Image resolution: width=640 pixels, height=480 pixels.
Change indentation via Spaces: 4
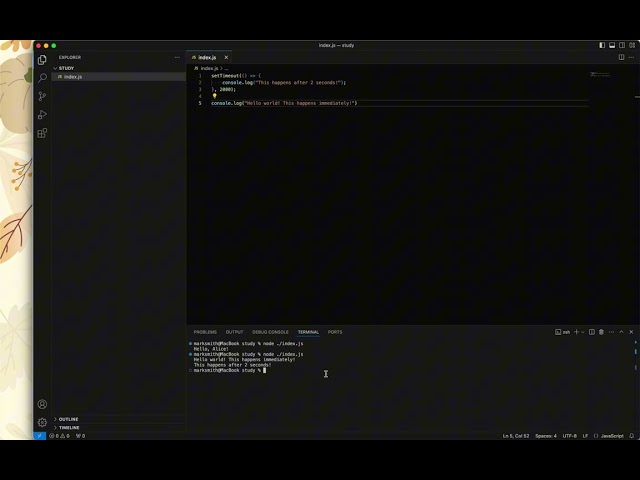click(546, 436)
